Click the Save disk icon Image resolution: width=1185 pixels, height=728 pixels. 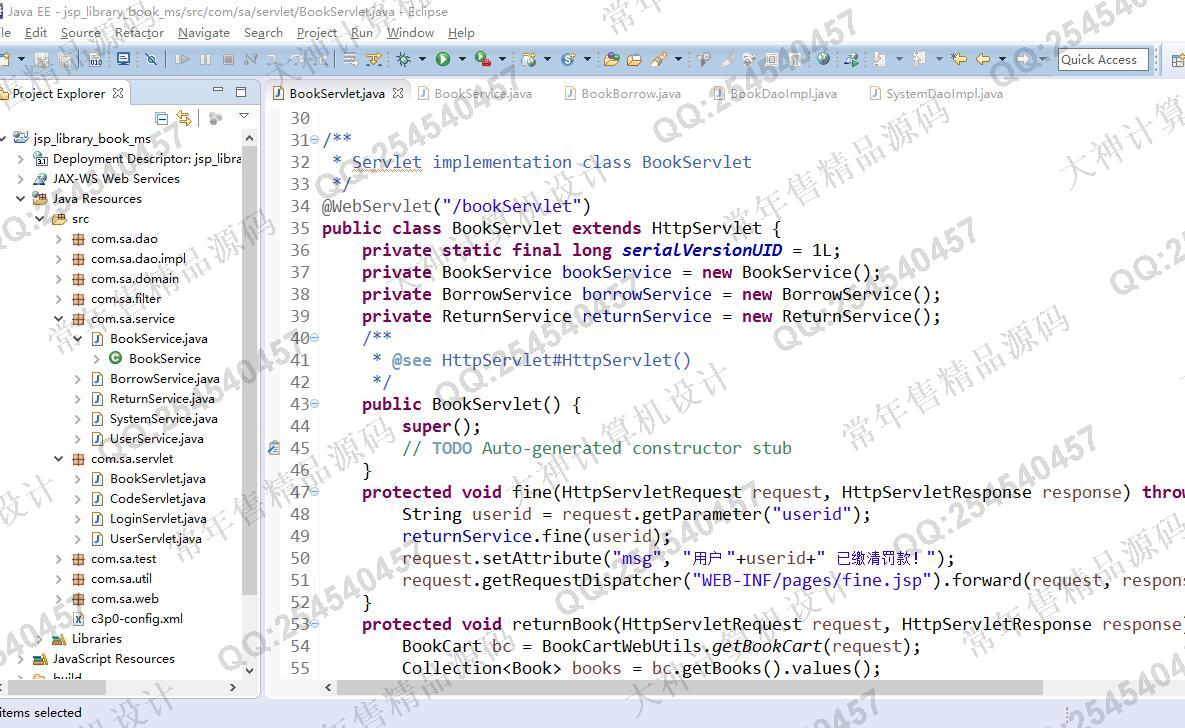click(x=42, y=60)
